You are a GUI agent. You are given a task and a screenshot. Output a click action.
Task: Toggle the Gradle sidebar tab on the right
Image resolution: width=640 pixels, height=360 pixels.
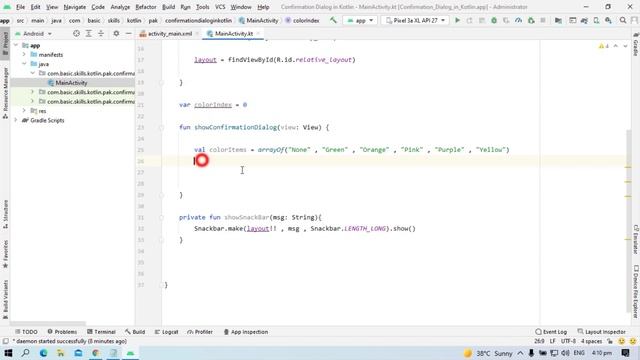click(x=636, y=44)
